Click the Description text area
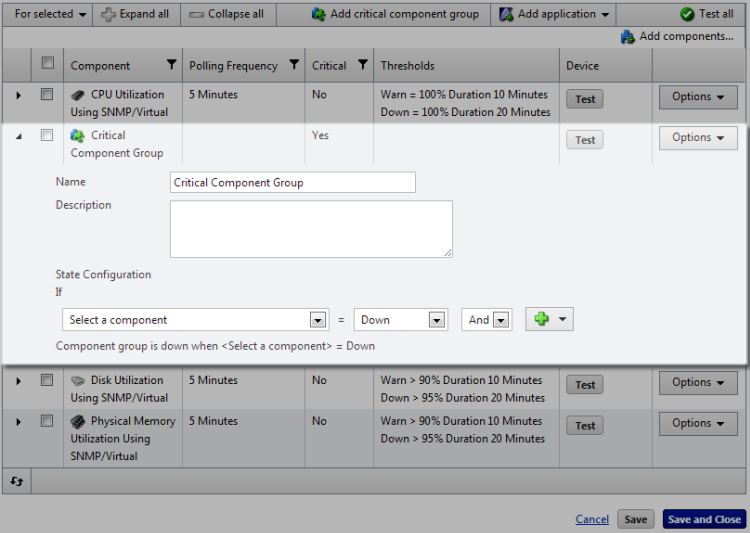 311,229
